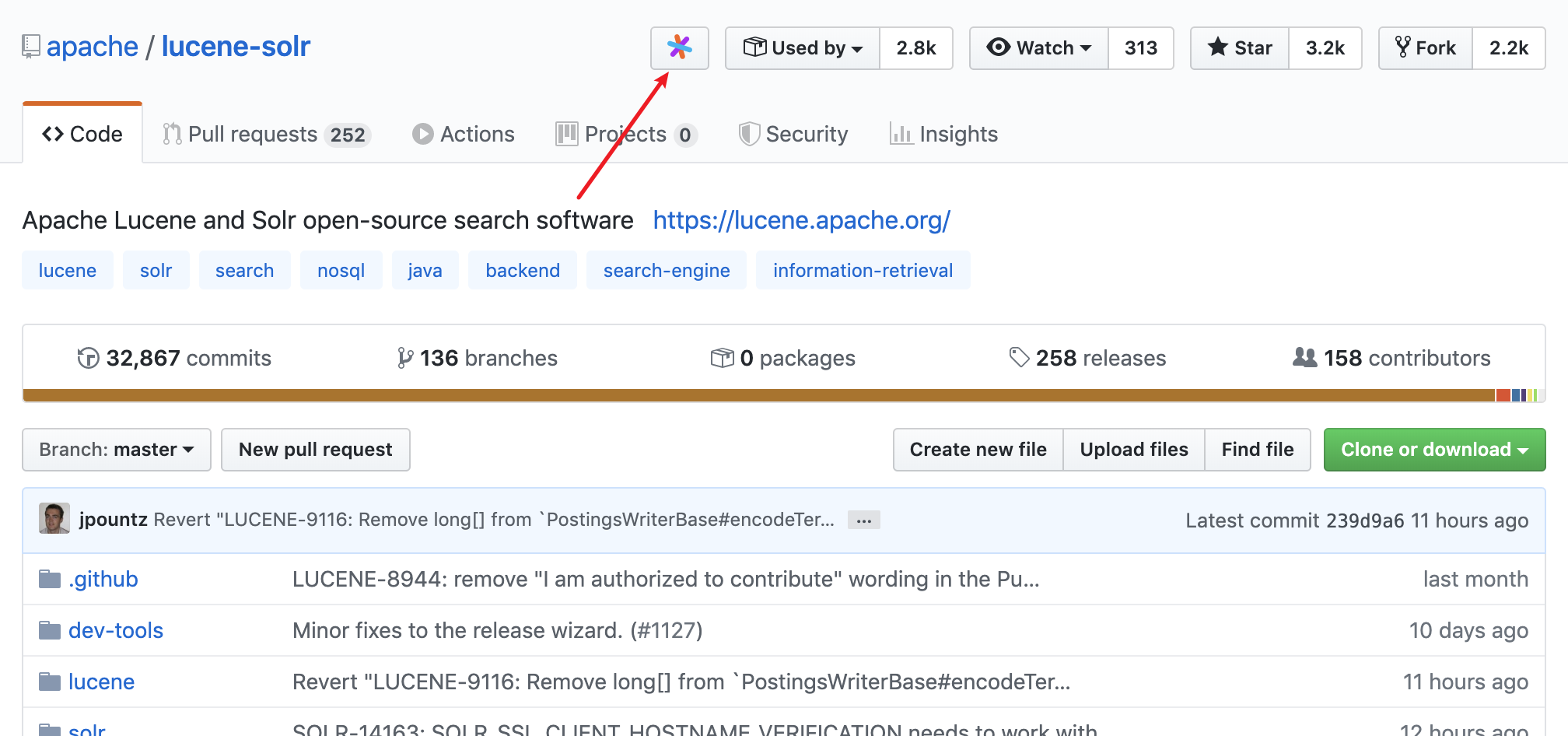View the 258 releases
Screen dimensions: 1568x736
pyautogui.click(x=1087, y=358)
